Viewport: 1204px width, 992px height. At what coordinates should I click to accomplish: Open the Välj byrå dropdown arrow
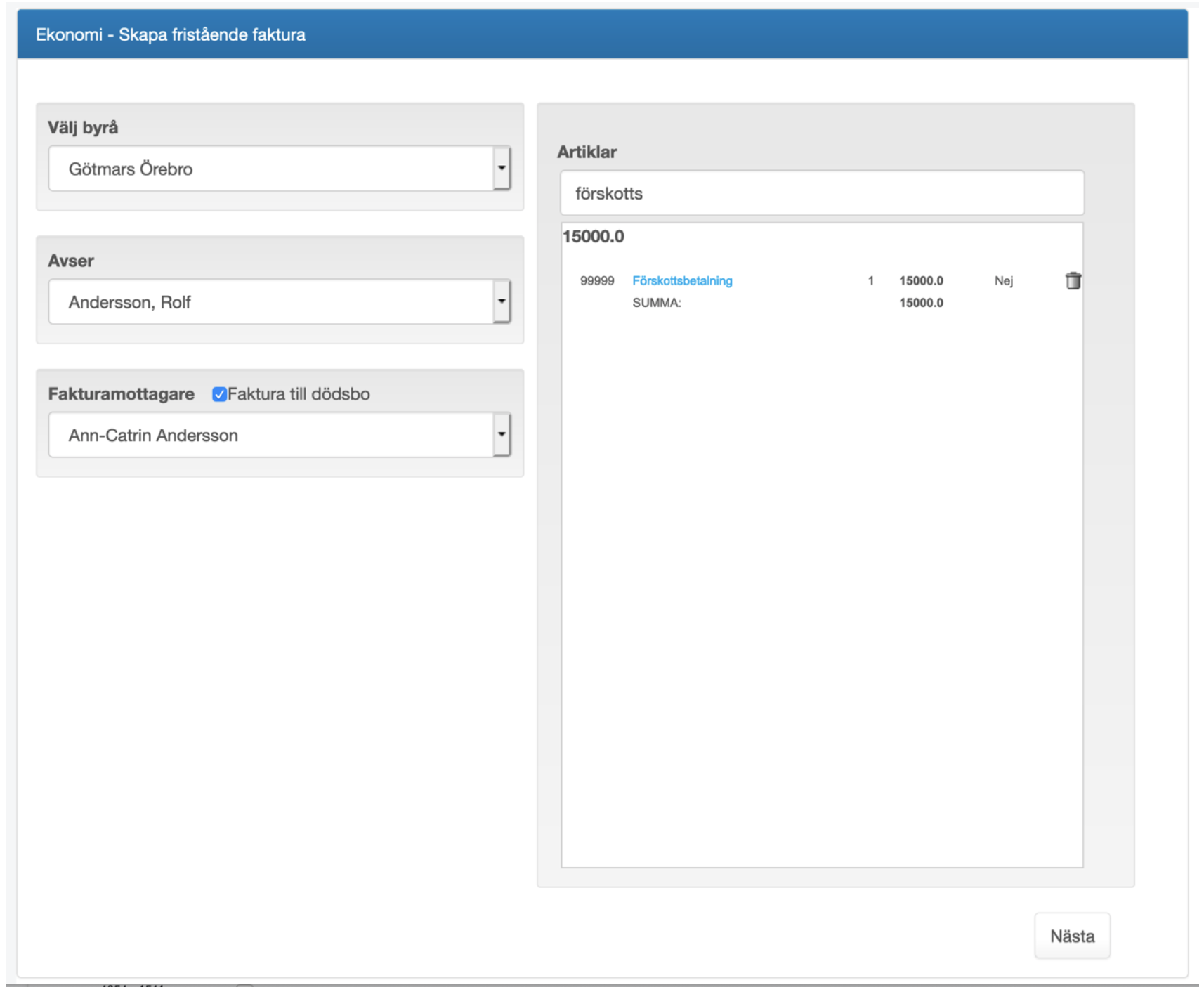(x=501, y=169)
